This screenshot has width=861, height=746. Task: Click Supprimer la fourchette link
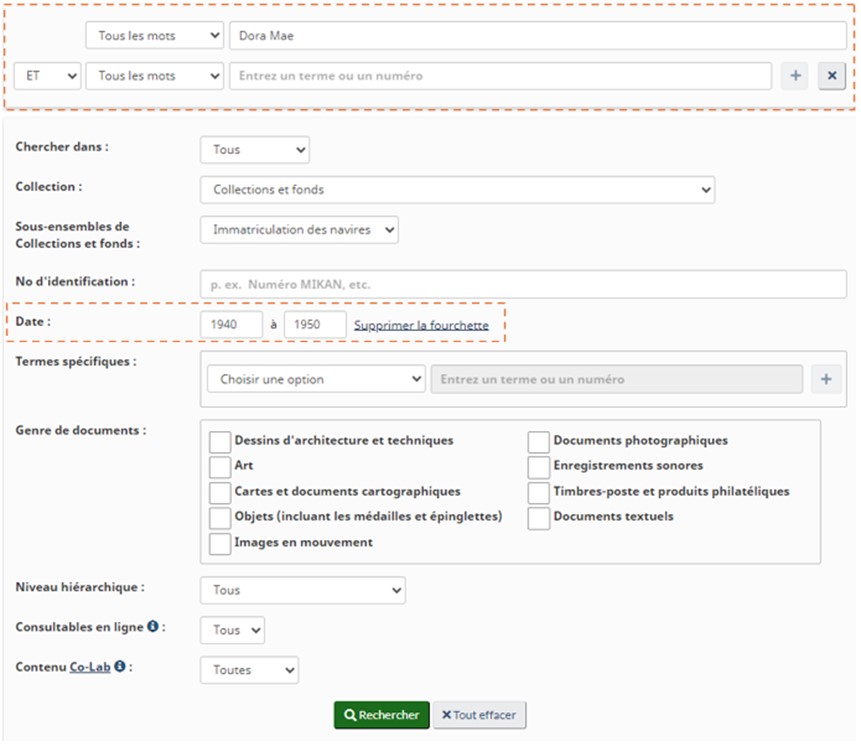click(x=421, y=325)
